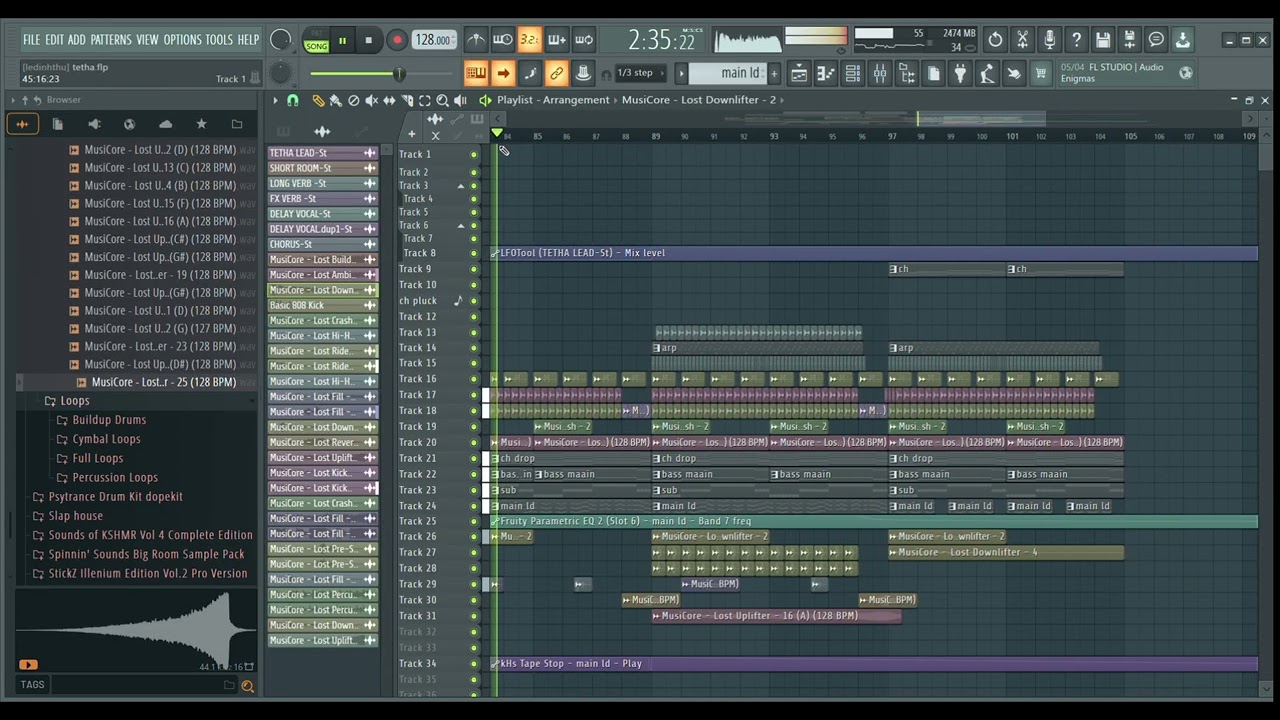Open the Playlist view icon
Viewport: 1280px width, 720px height.
point(799,73)
